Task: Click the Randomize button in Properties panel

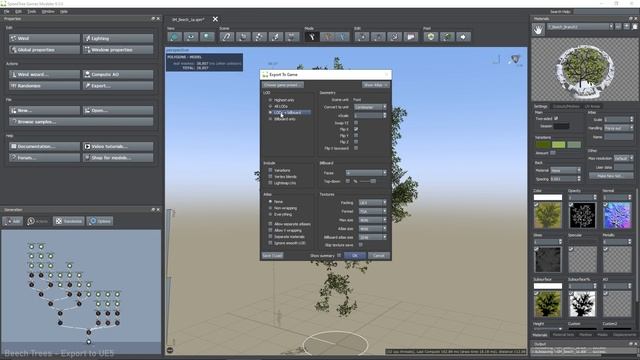Action: [44, 86]
